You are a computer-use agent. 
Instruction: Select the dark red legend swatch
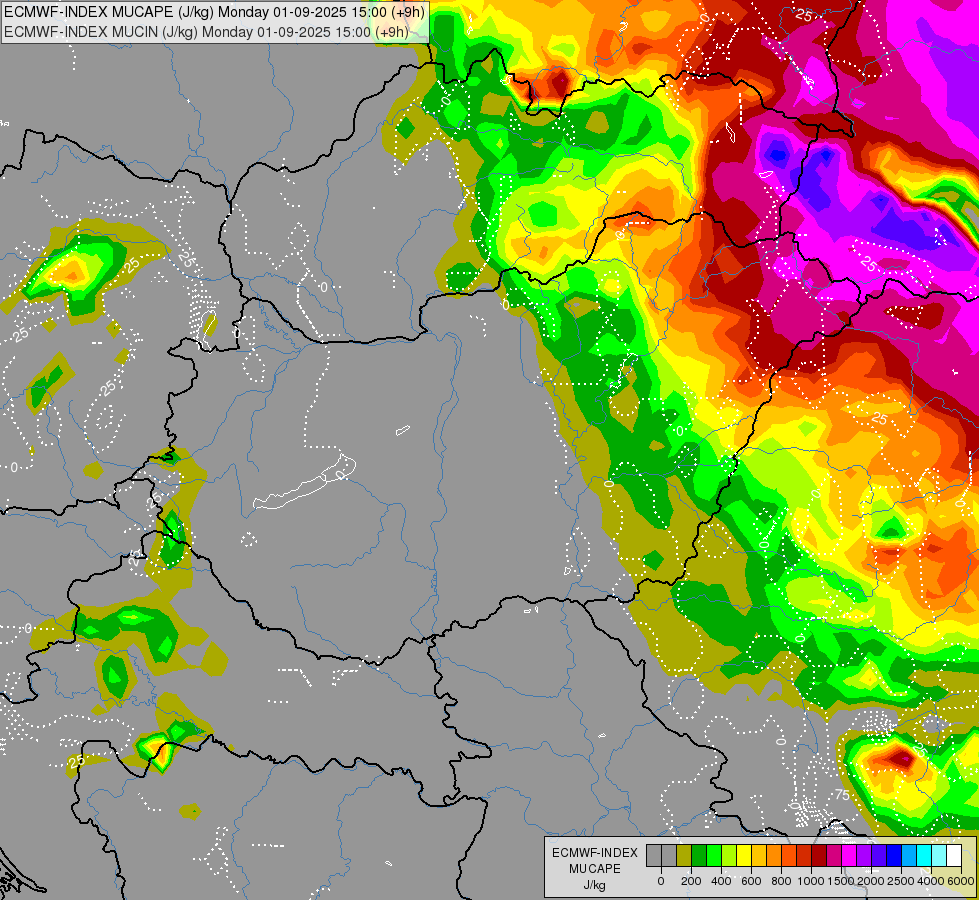click(x=819, y=855)
